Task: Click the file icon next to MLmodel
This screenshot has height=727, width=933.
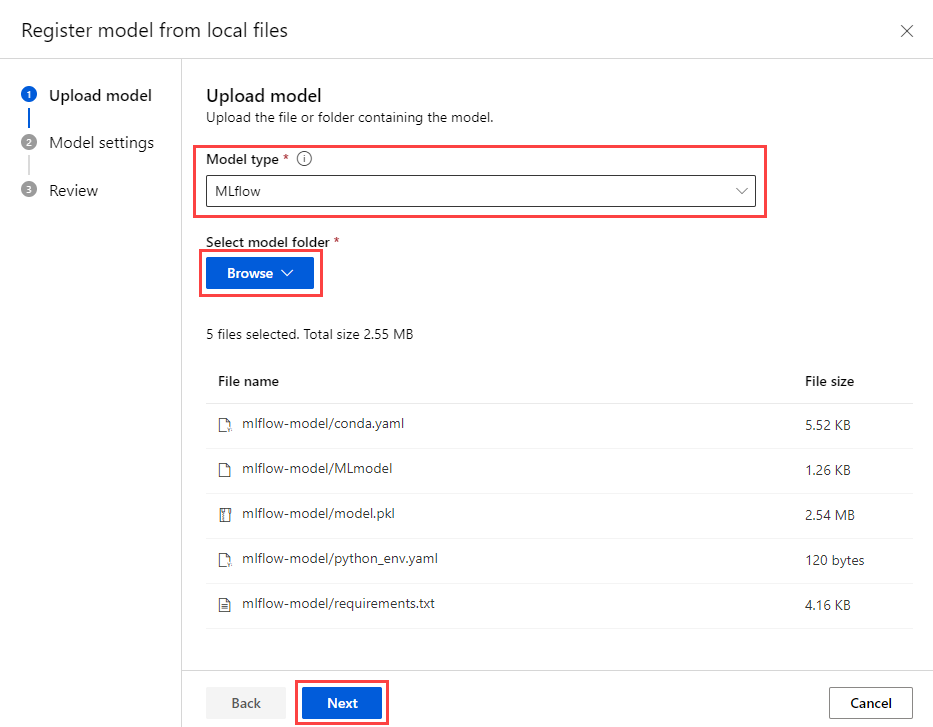Action: tap(225, 468)
